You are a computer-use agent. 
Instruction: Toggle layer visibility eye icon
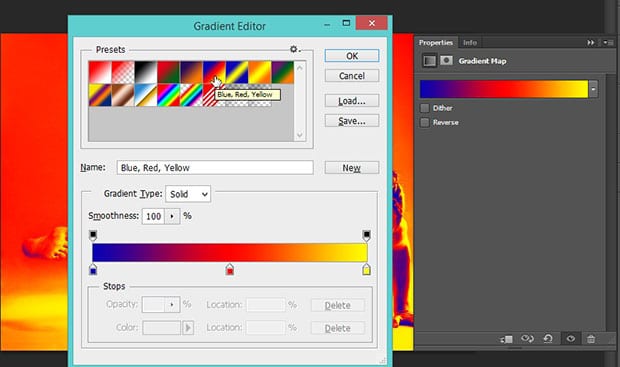click(571, 339)
